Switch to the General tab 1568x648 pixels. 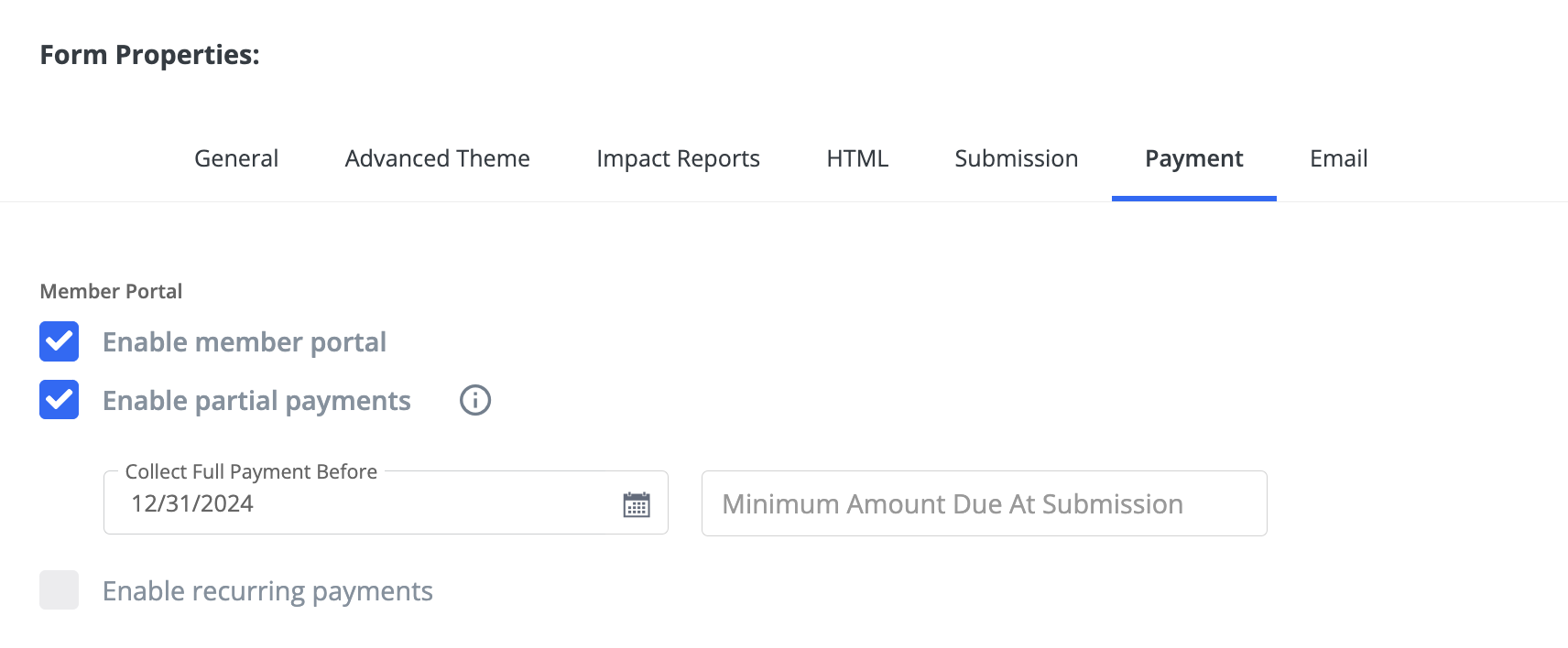point(235,158)
